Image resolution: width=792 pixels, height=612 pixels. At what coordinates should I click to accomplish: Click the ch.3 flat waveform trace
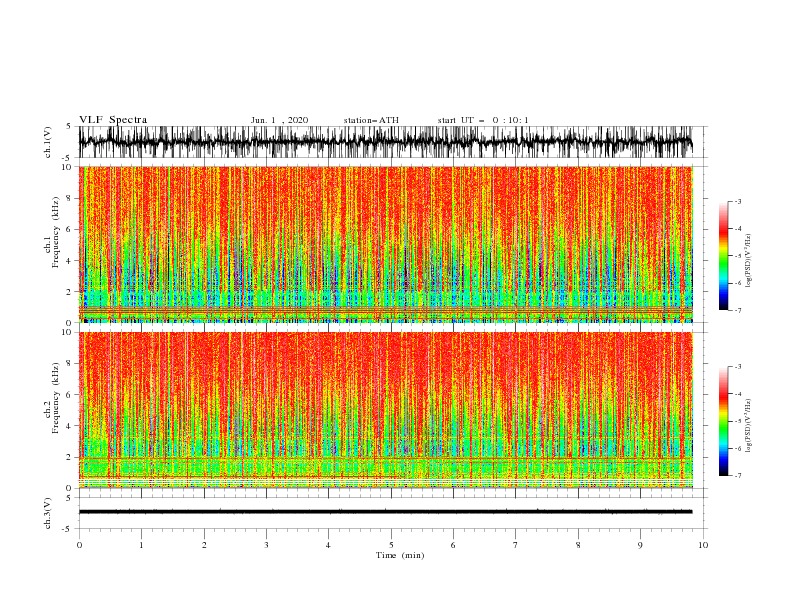tap(386, 512)
